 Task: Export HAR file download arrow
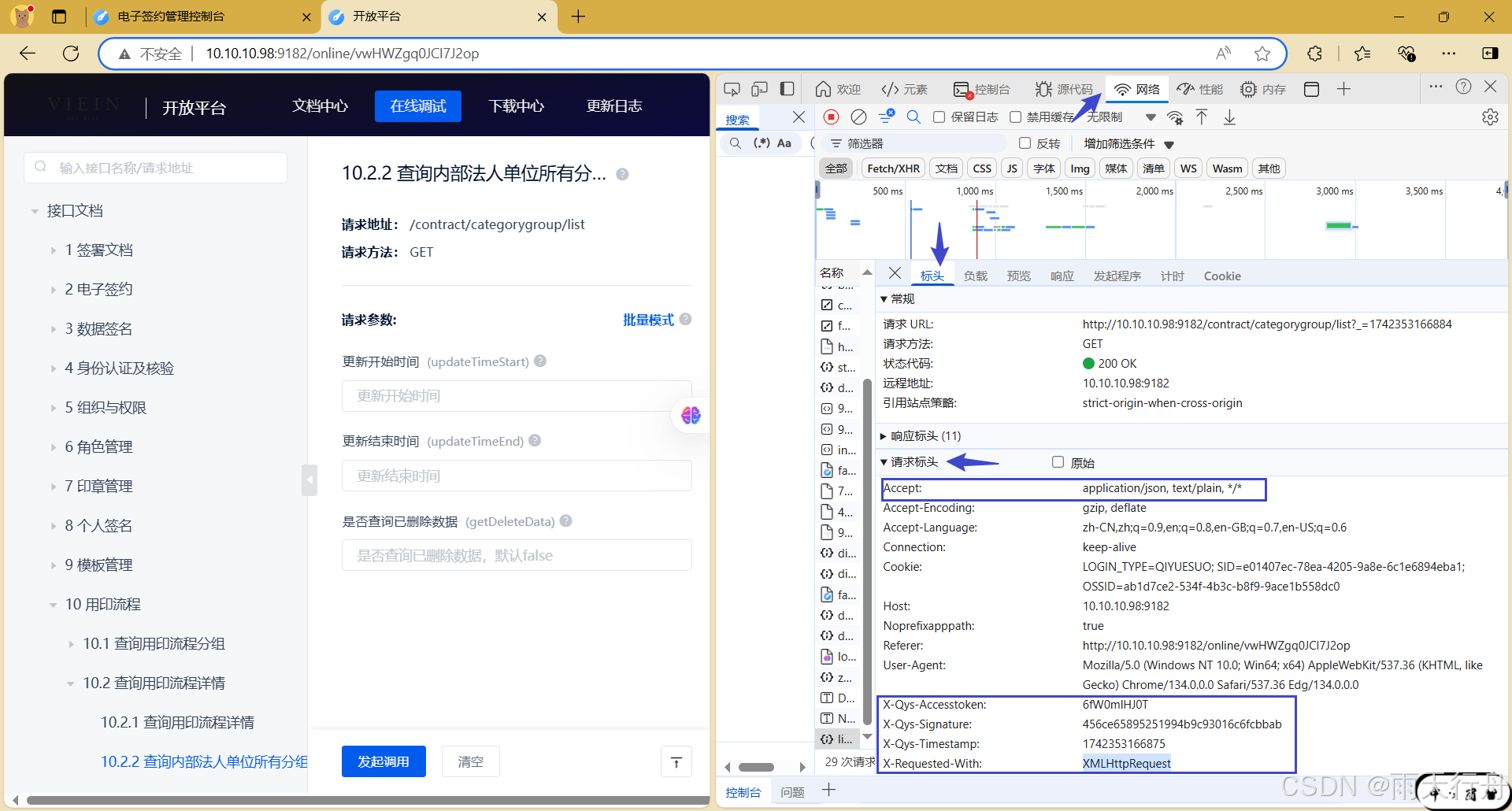1229,117
